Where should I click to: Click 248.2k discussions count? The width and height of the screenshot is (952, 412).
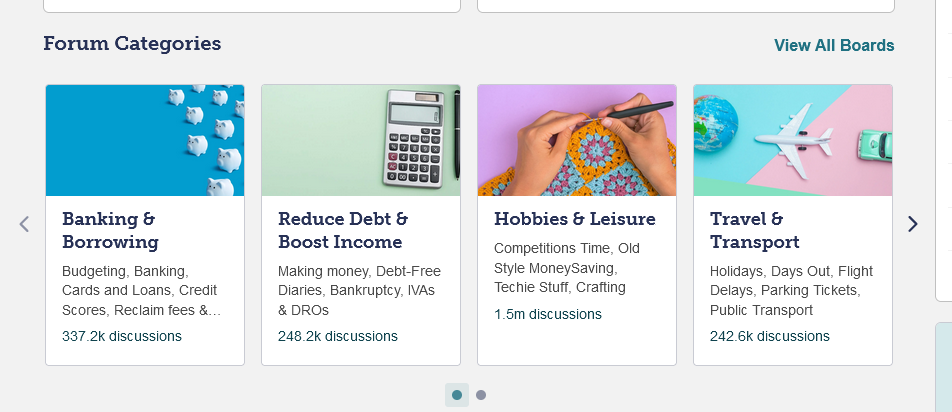(338, 336)
